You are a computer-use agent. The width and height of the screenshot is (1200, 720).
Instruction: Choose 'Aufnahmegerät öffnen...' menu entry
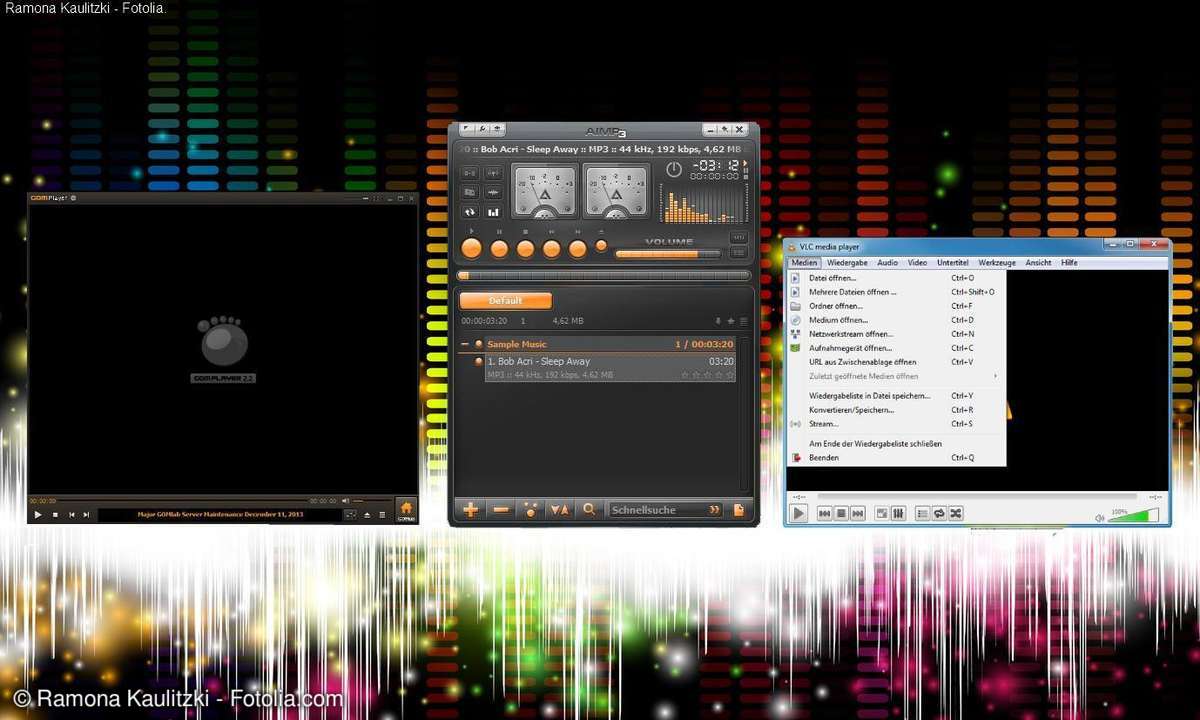pos(896,348)
